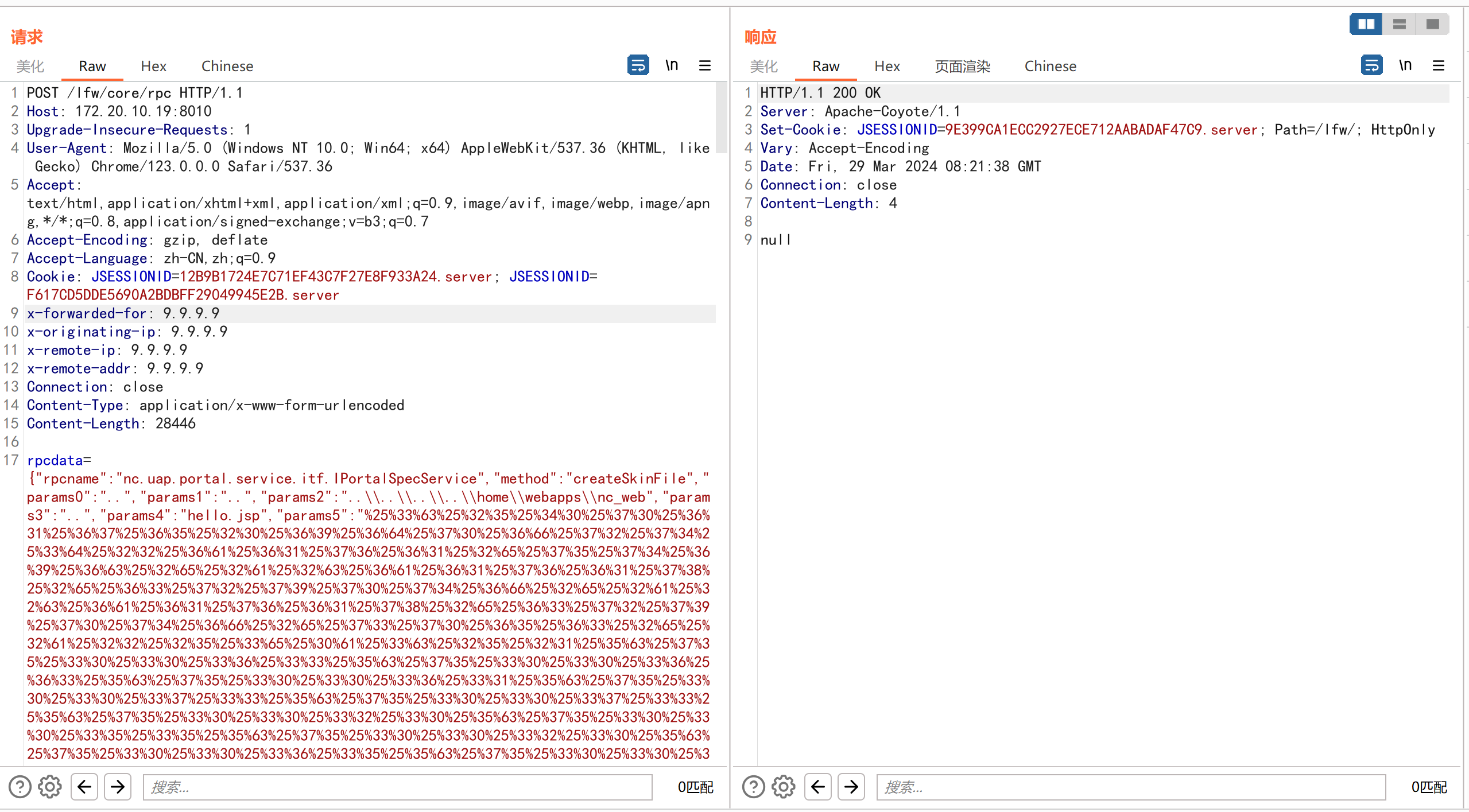Go to next match in response search
Image resolution: width=1469 pixels, height=812 pixels.
tap(851, 787)
